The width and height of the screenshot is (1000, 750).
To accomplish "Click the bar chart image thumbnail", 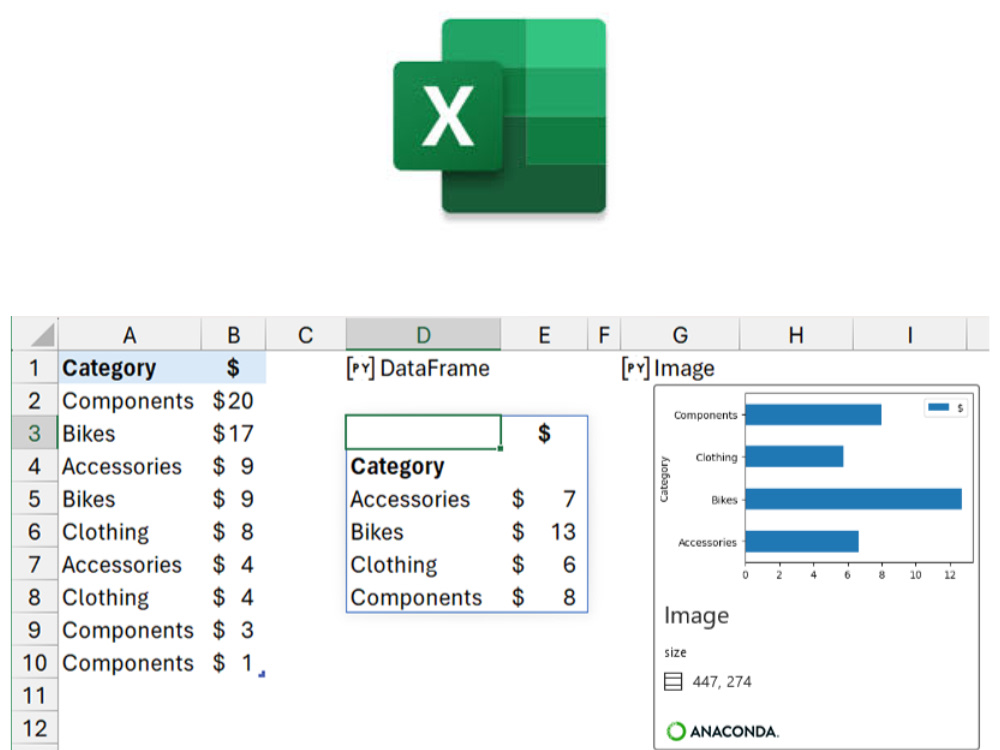I will point(815,485).
